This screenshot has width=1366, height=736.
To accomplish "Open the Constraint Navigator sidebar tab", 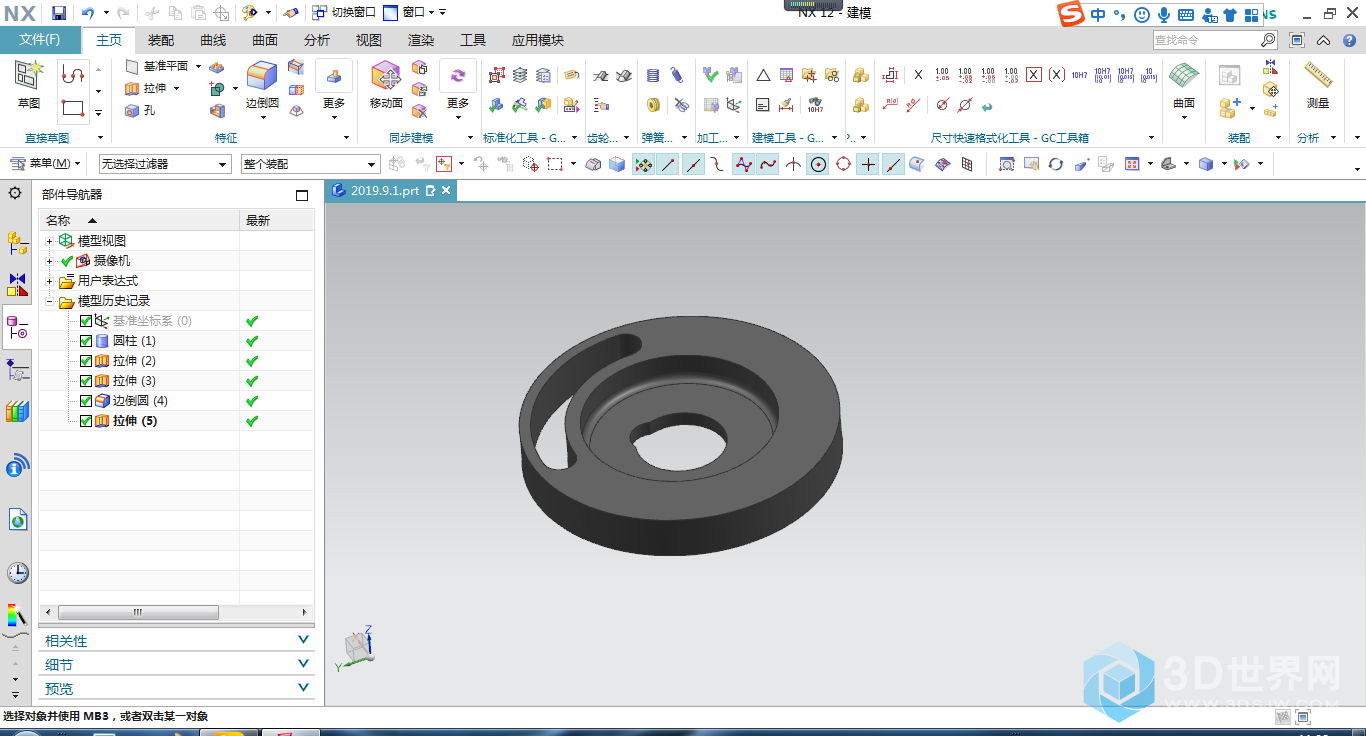I will point(17,284).
